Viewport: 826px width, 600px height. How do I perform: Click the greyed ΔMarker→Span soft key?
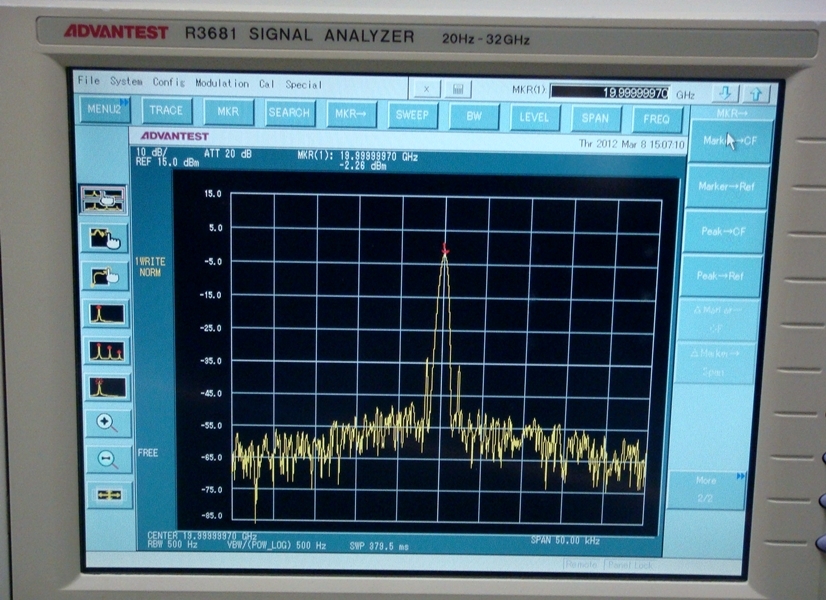714,363
